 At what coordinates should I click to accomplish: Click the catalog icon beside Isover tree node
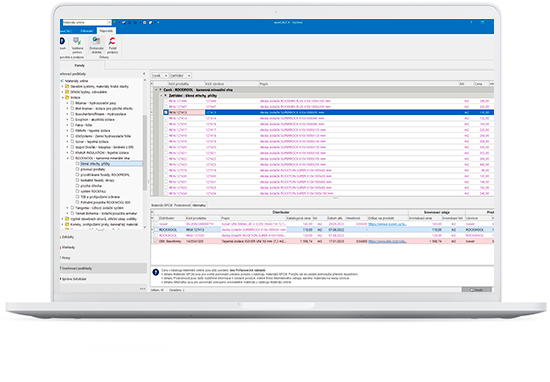coord(72,142)
